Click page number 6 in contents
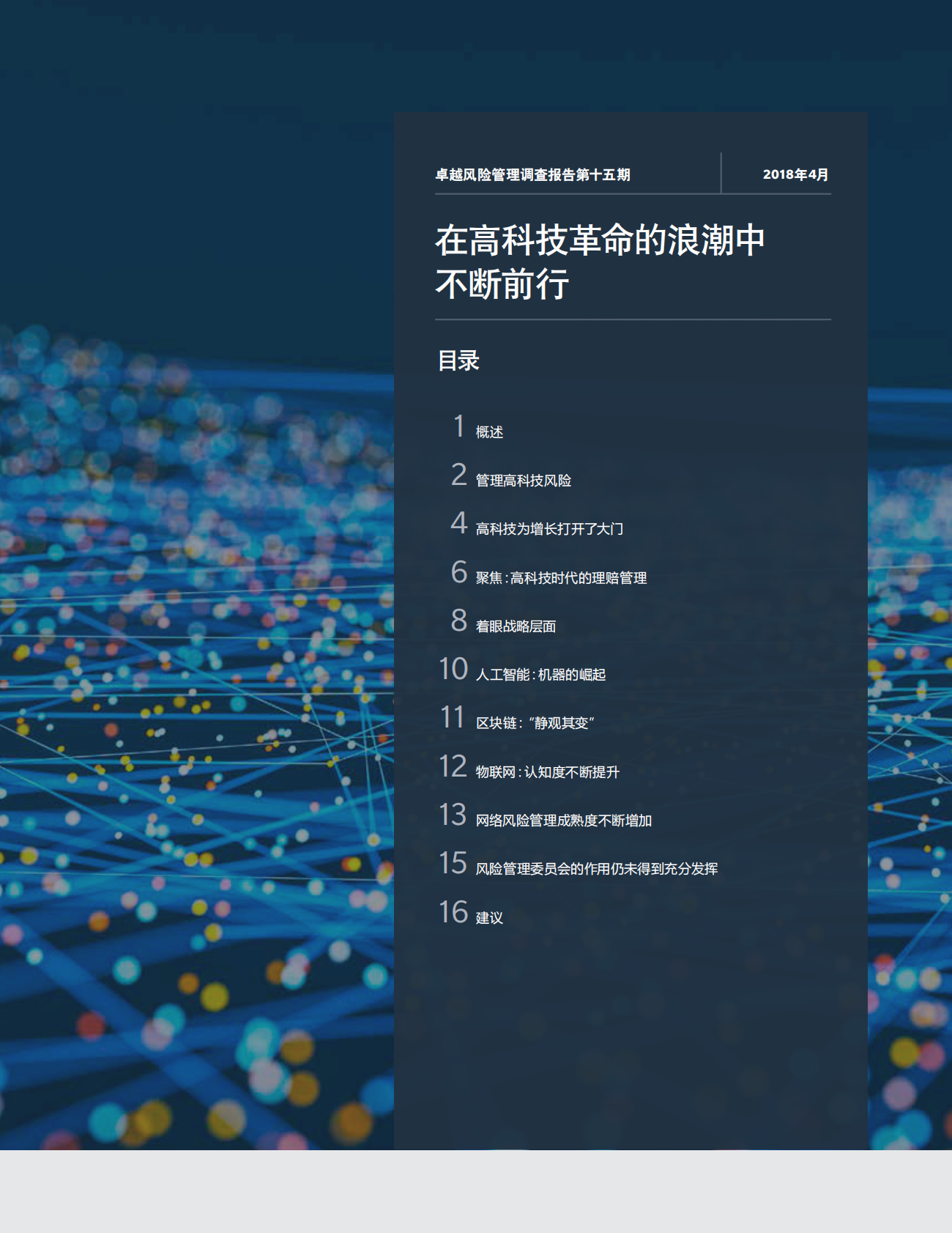Image resolution: width=952 pixels, height=1233 pixels. (x=459, y=572)
